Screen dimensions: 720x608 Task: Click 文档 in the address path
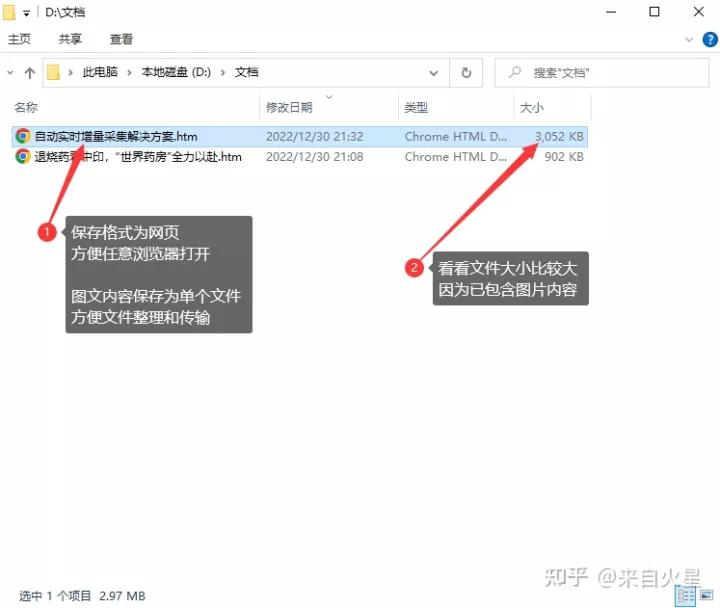click(247, 72)
